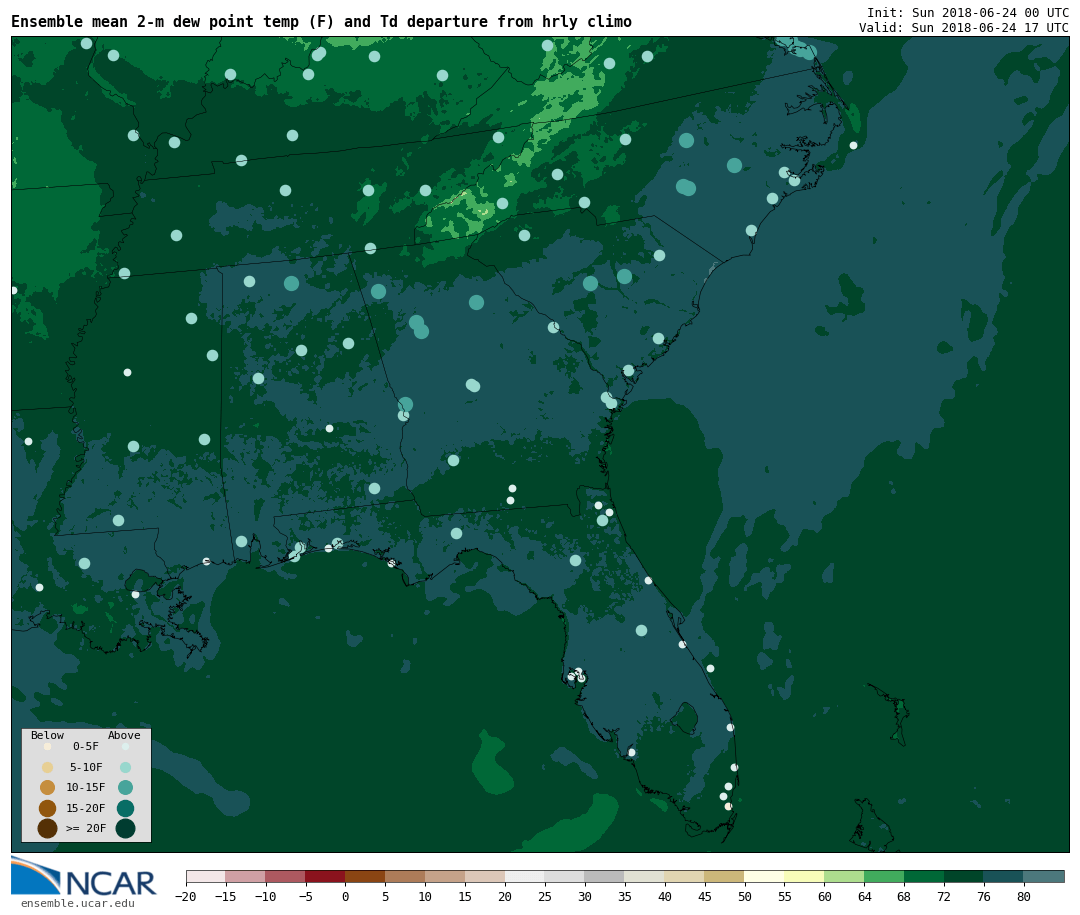Pick the colorbar swatch between 64 and 68
1080x915 pixels.
click(885, 877)
